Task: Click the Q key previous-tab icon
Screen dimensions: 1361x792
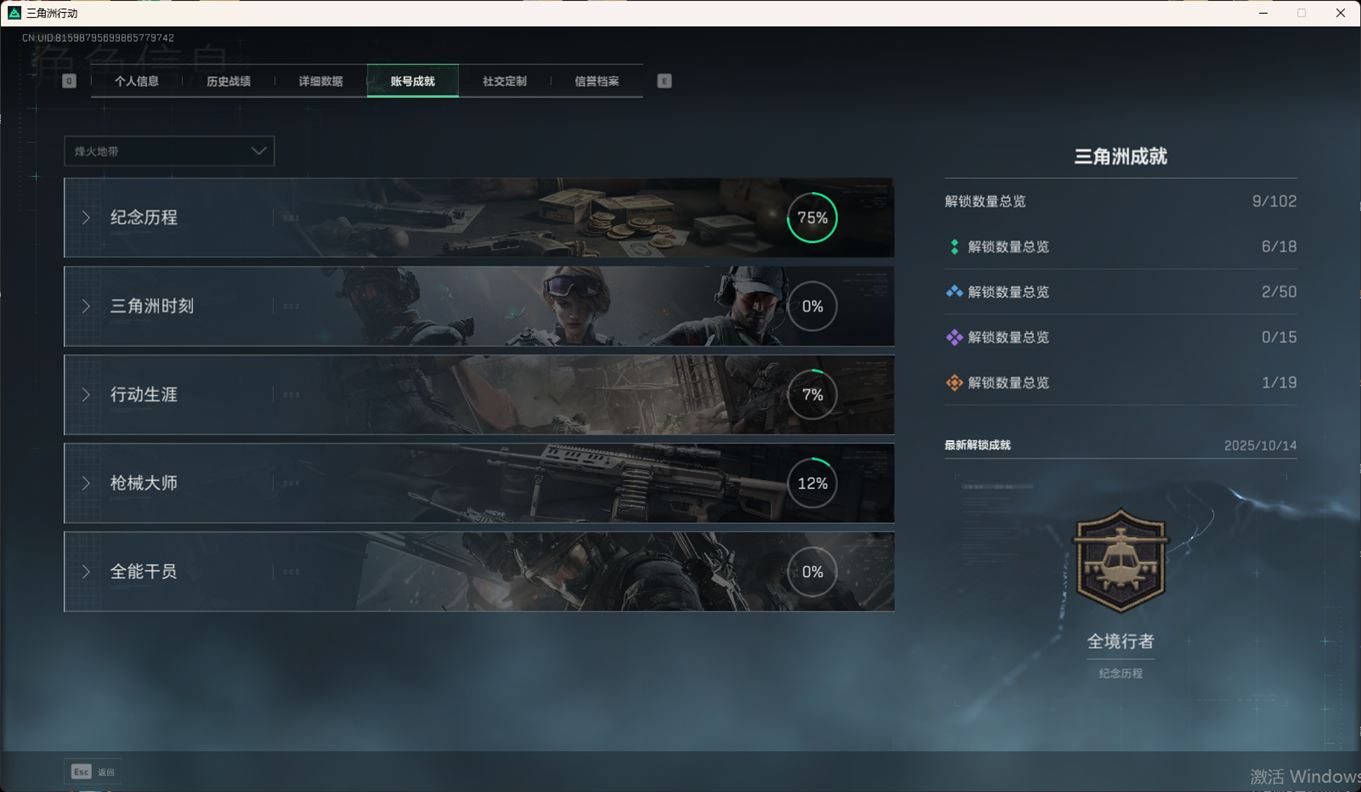Action: (x=69, y=81)
